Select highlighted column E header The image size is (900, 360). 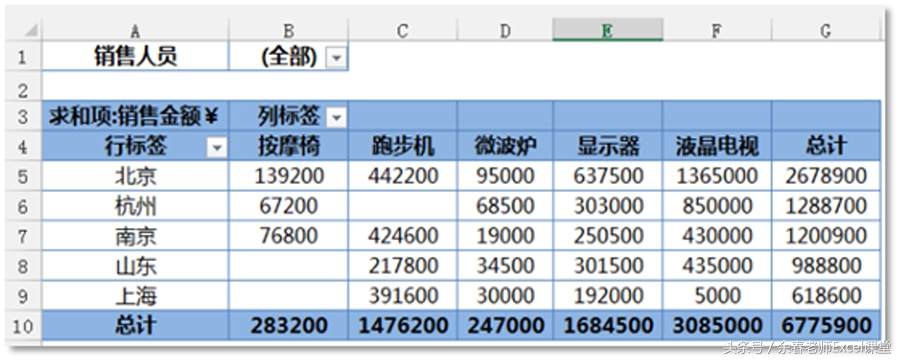pos(608,30)
